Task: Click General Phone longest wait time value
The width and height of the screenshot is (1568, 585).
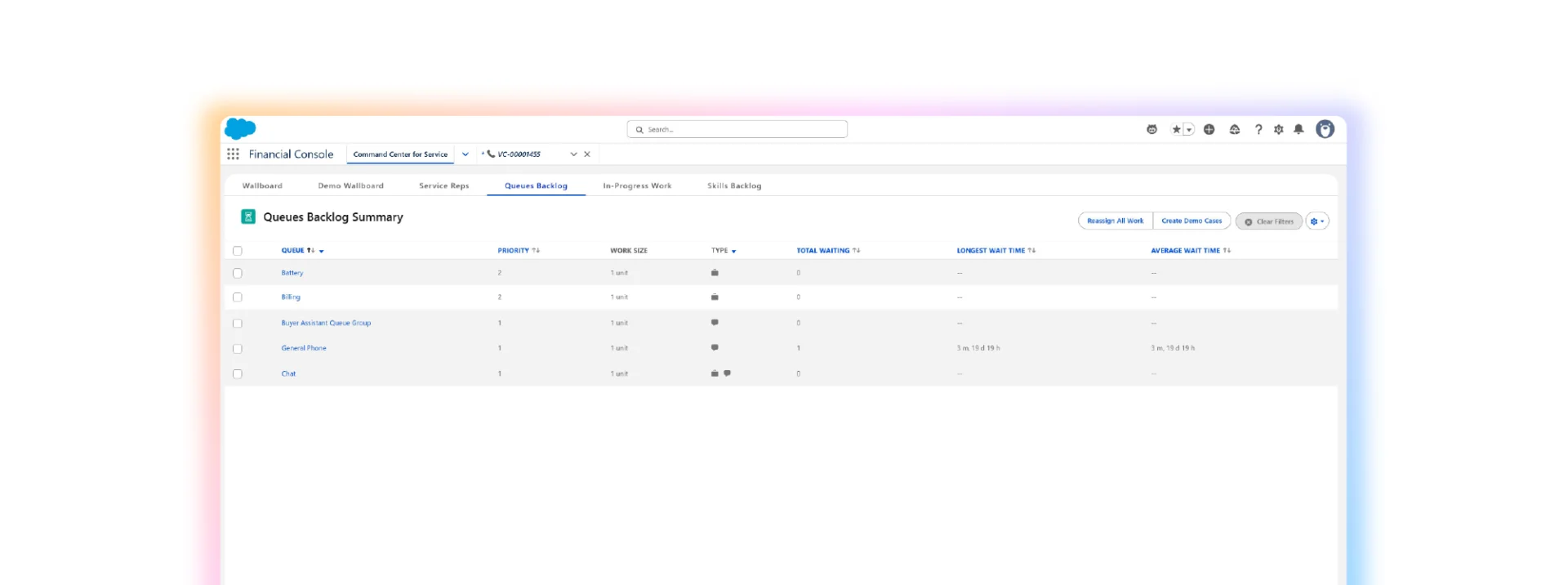Action: tap(978, 348)
